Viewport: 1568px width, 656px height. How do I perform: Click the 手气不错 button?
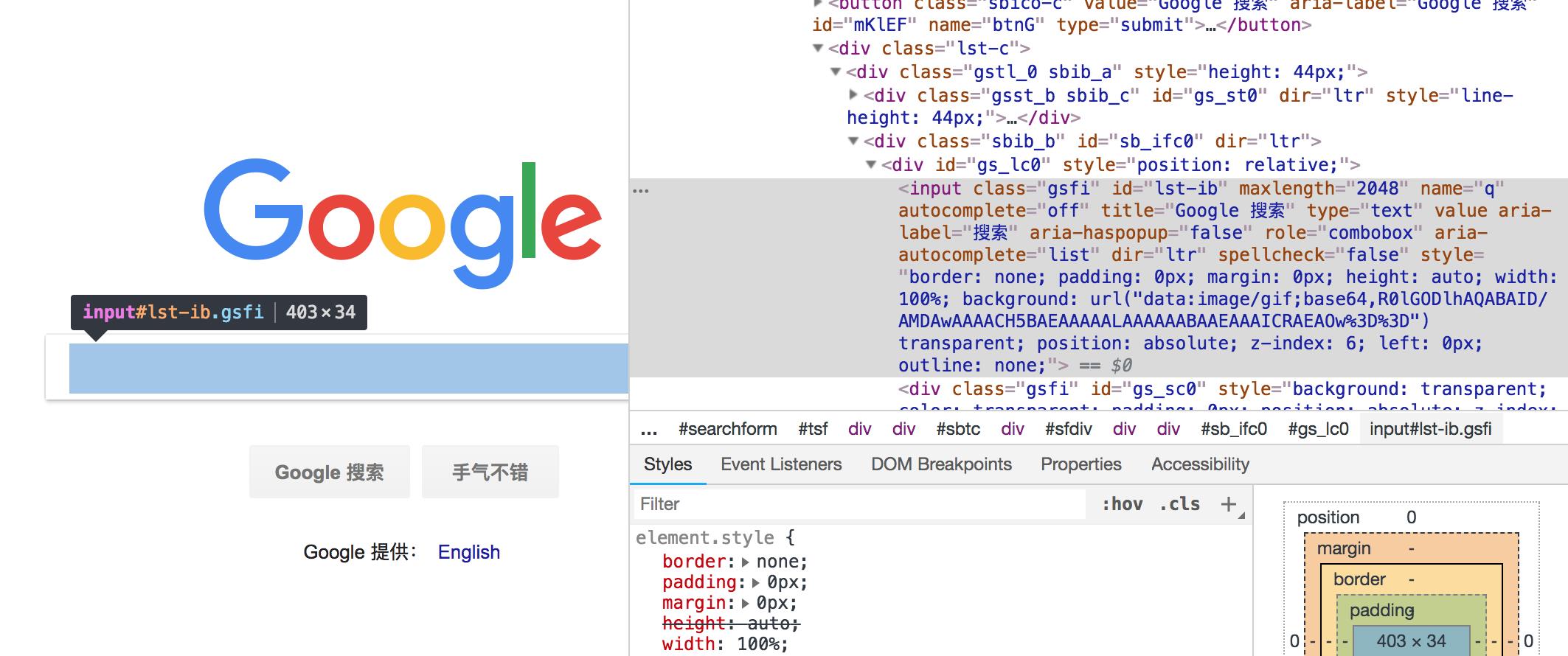(x=490, y=472)
